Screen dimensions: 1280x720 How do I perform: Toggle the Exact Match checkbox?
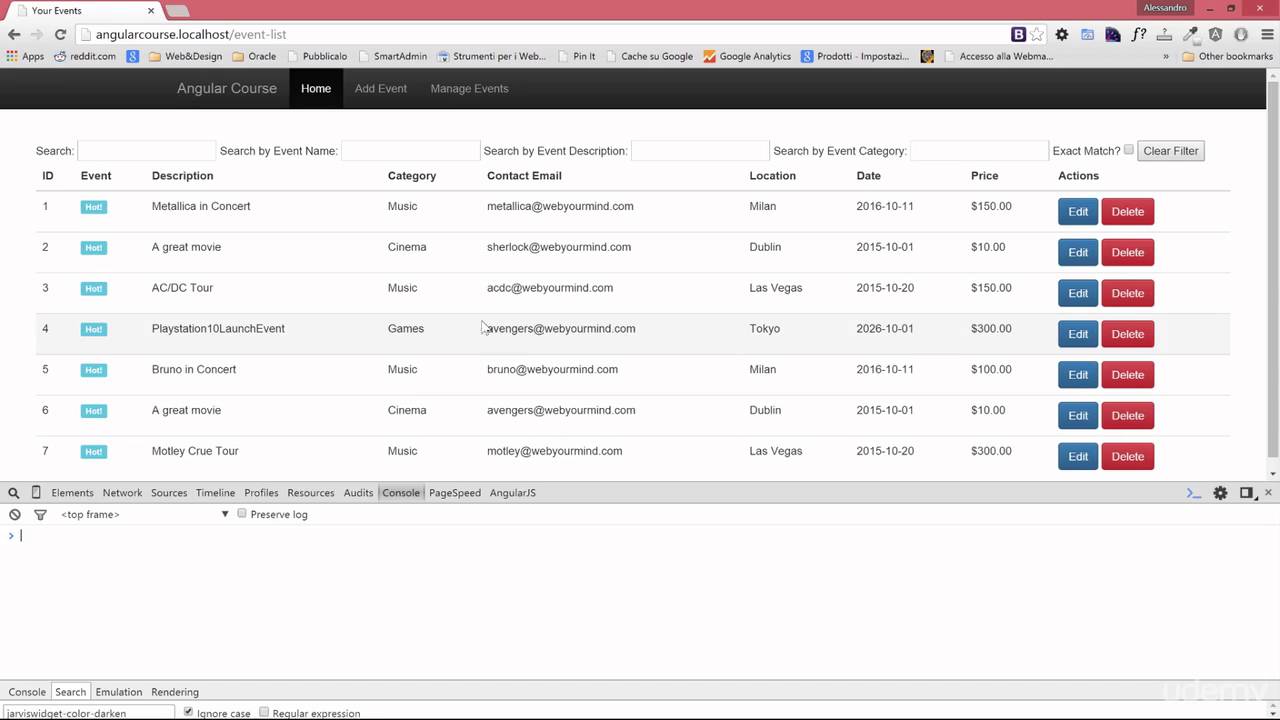(x=1128, y=150)
